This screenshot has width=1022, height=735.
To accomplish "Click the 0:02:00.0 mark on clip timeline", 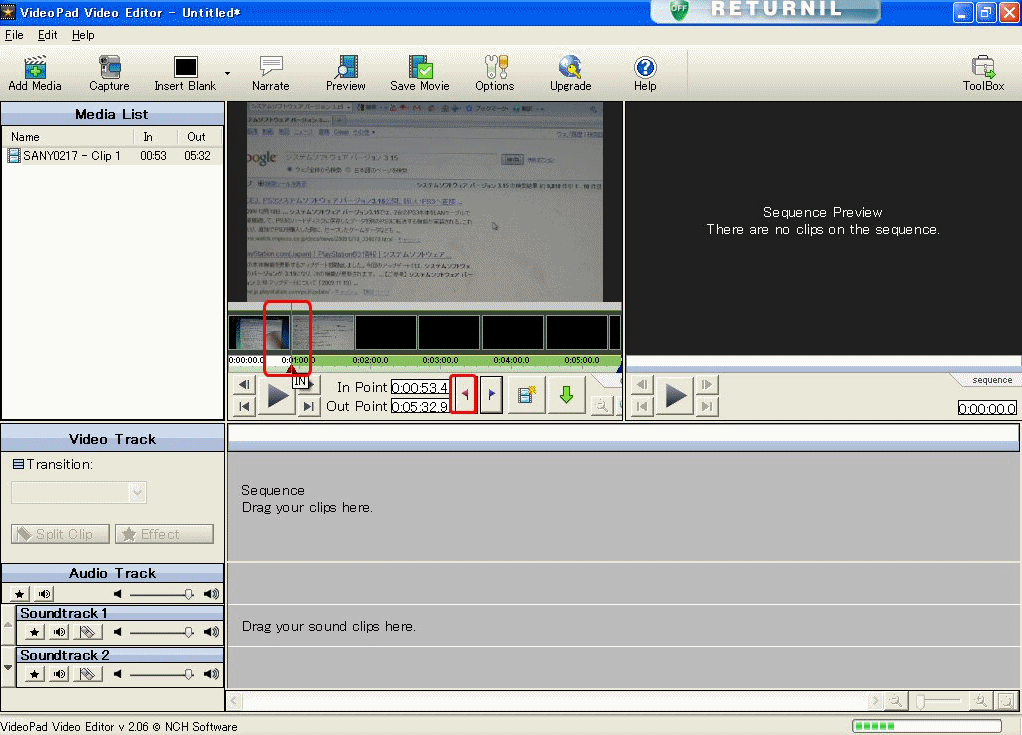I will tap(370, 360).
